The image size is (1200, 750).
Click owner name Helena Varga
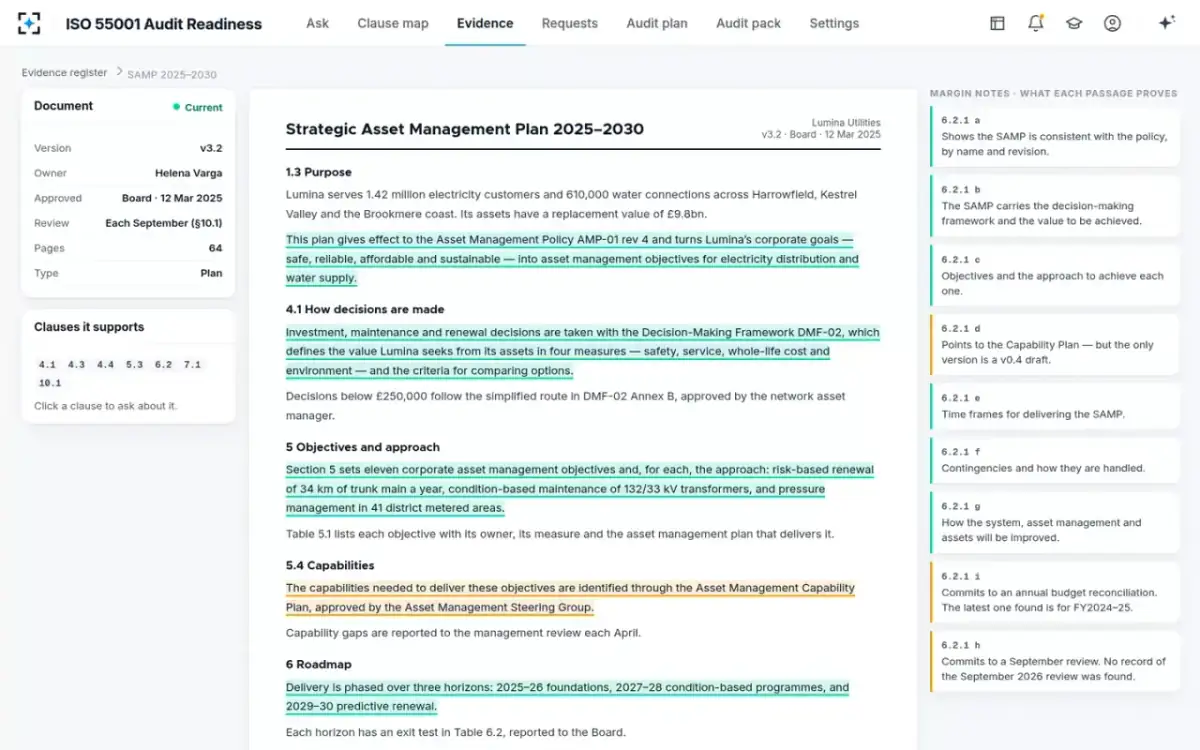point(189,173)
